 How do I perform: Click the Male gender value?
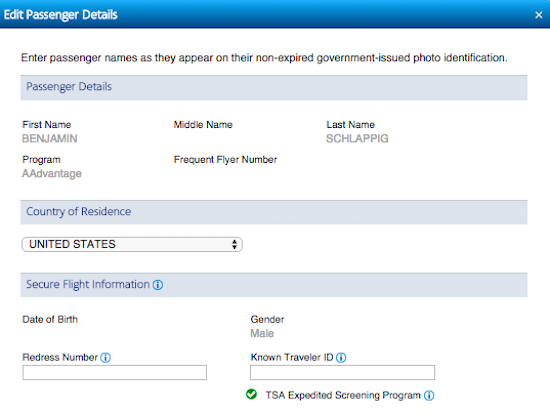pyautogui.click(x=262, y=333)
